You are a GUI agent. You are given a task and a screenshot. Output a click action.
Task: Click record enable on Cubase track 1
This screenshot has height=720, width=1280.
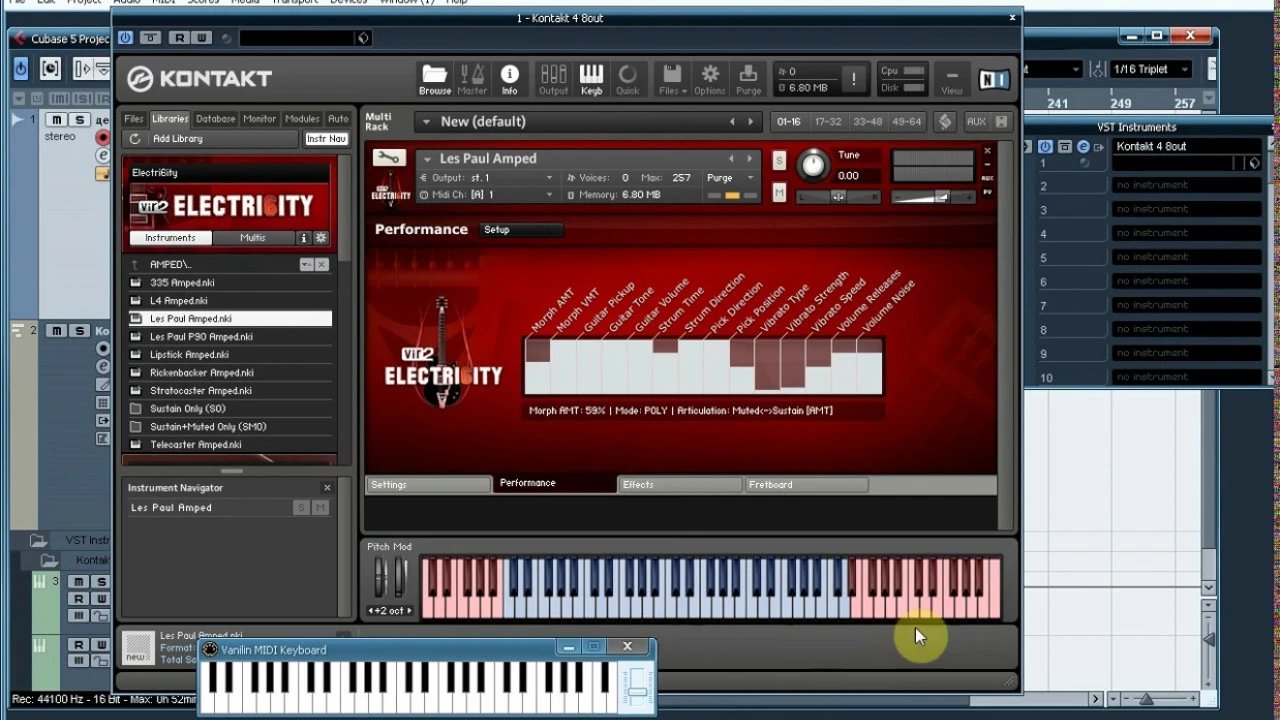(103, 138)
